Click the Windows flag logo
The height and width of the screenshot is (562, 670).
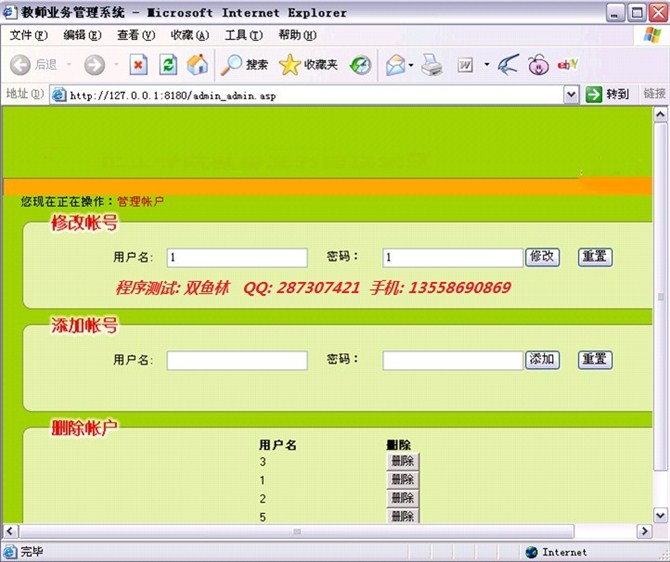coord(652,35)
